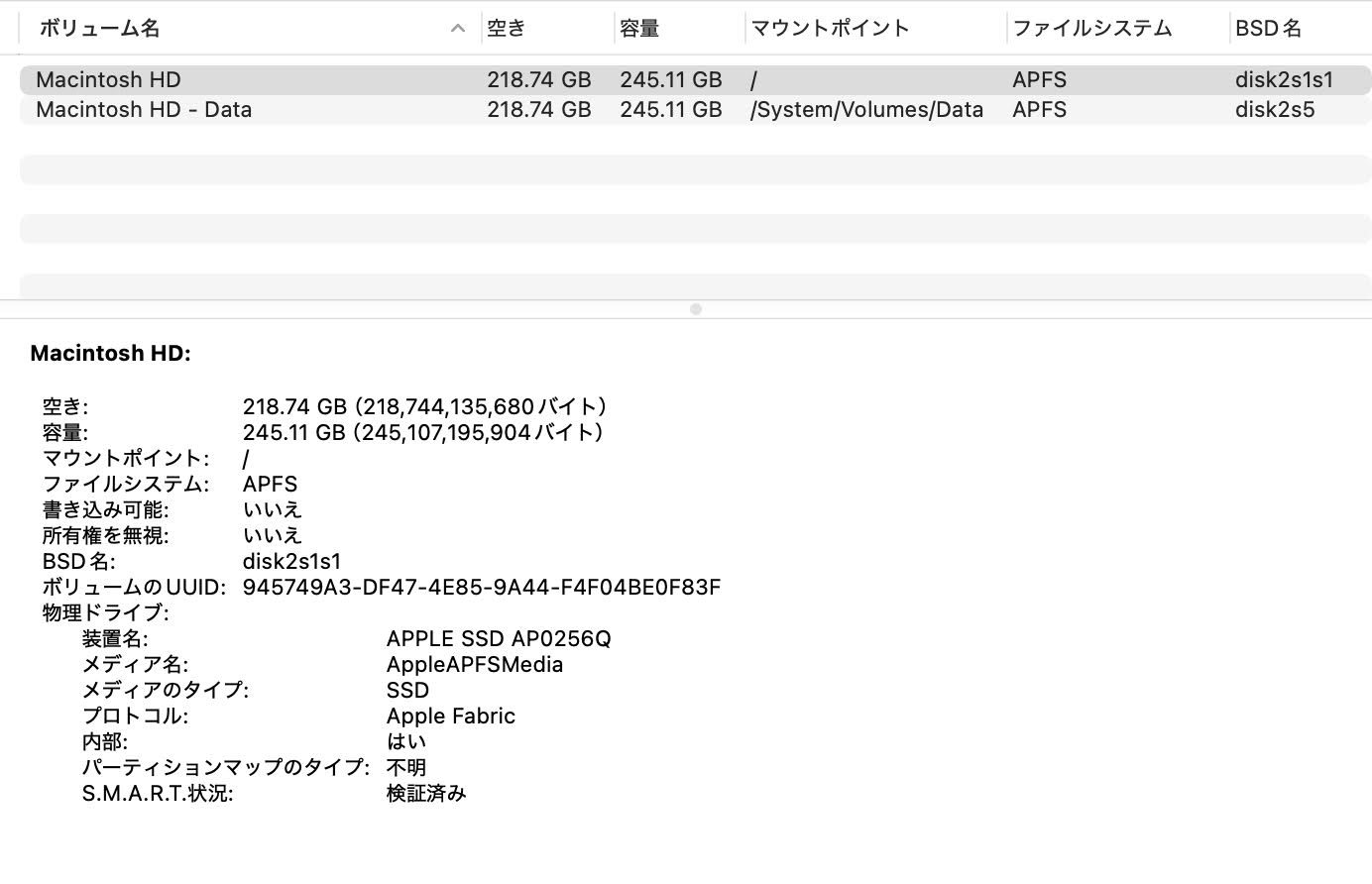Click the Macintosh HD: detail heading
Viewport: 1372px width, 884px height.
(x=111, y=353)
